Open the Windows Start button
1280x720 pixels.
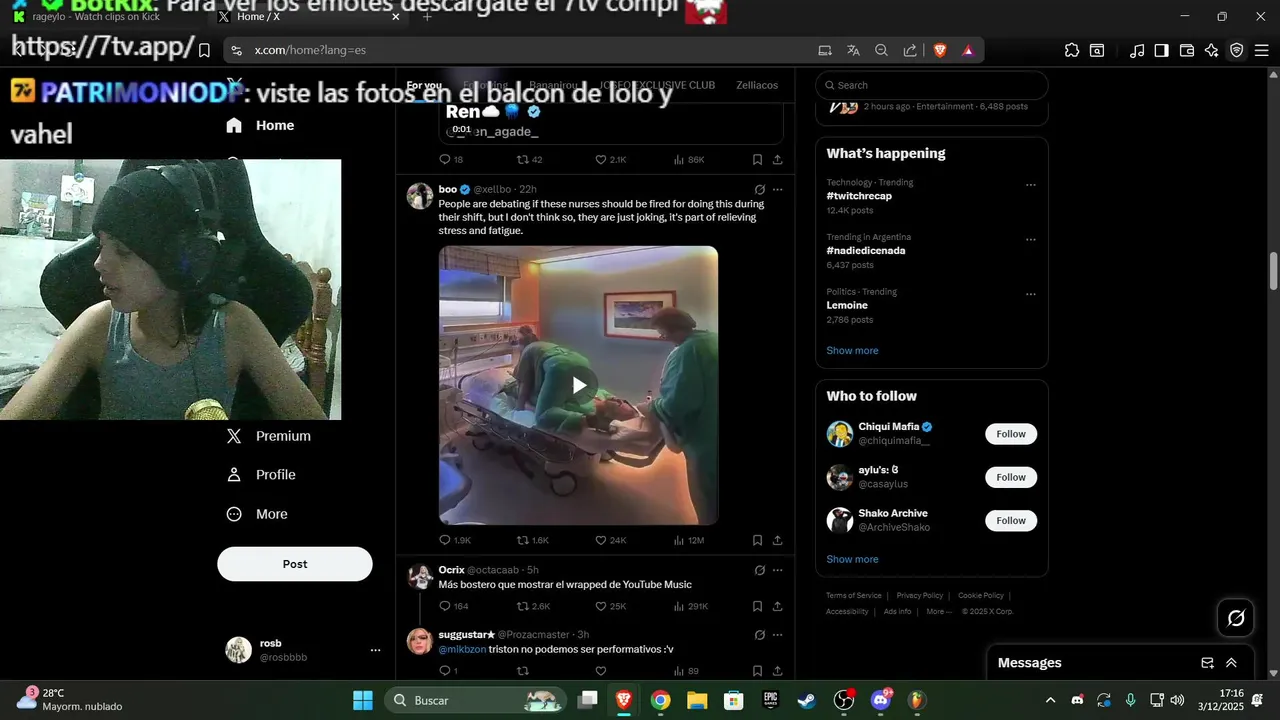[363, 700]
